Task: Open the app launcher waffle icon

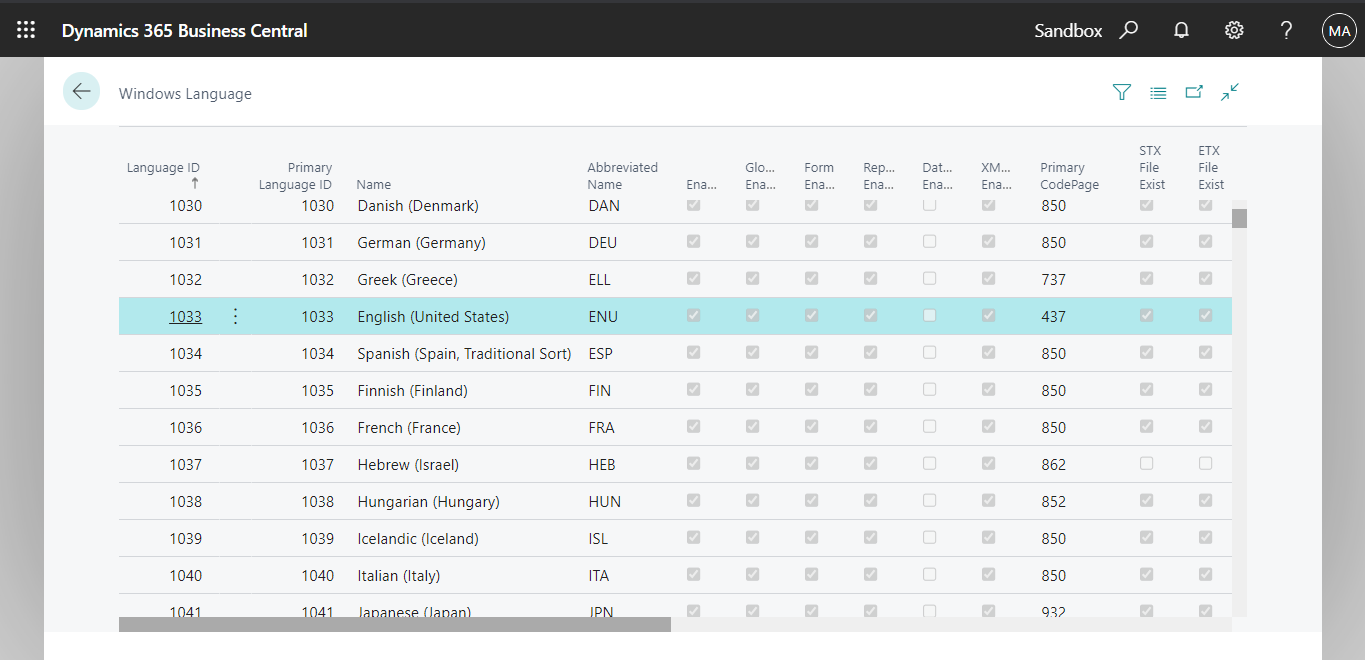Action: coord(26,30)
